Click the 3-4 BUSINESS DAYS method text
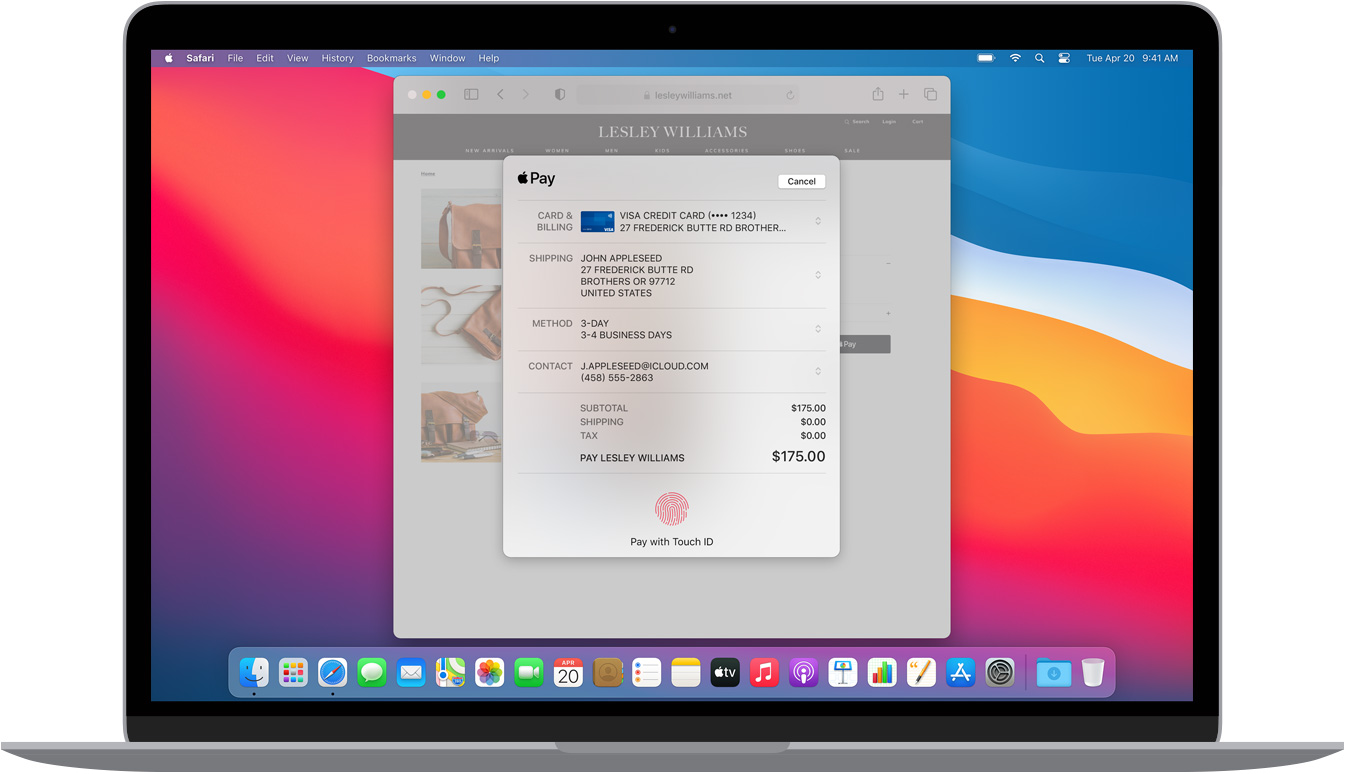The image size is (1345, 774). [x=626, y=335]
